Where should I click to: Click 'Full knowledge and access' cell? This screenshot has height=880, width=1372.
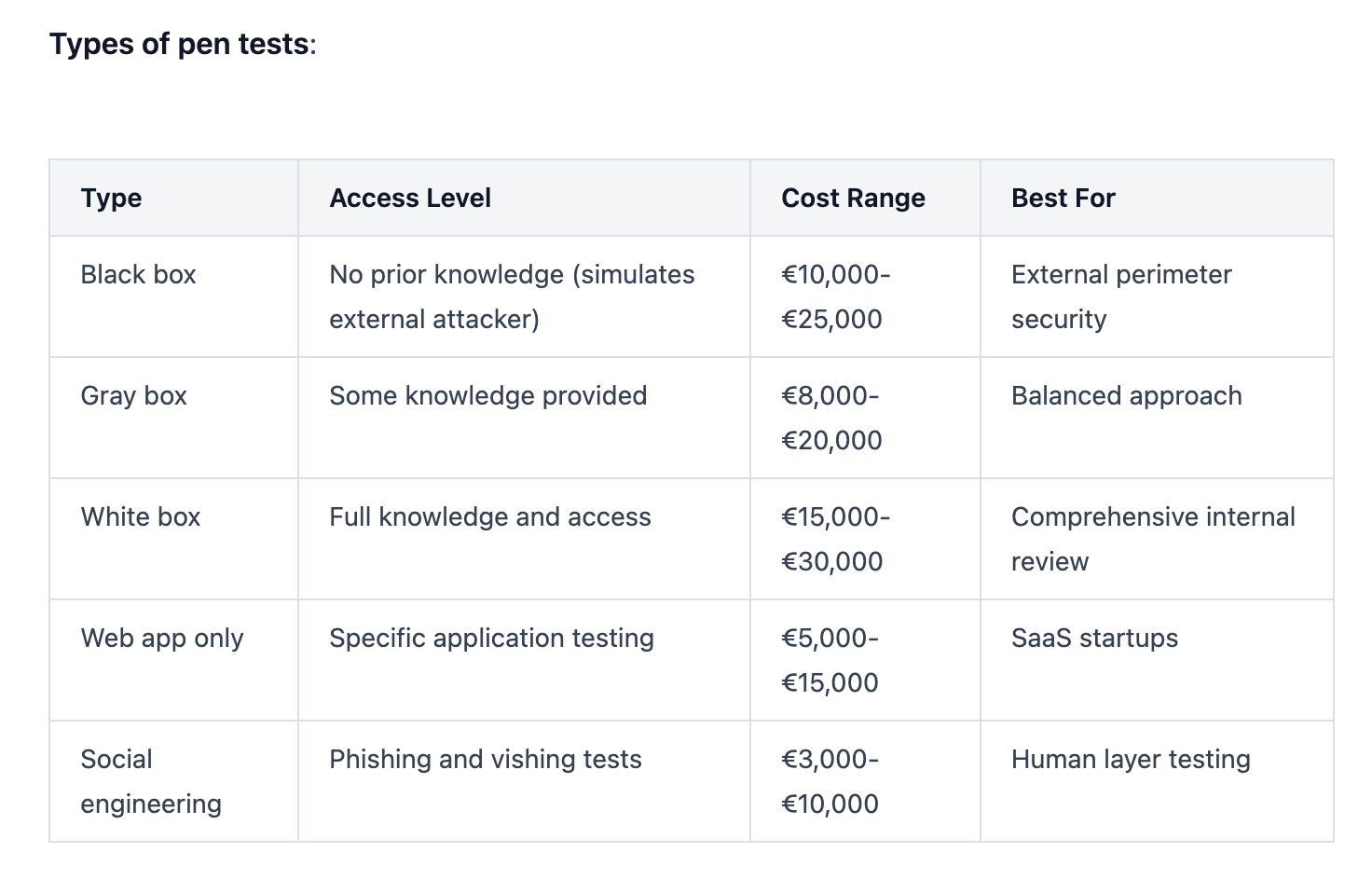[x=489, y=517]
